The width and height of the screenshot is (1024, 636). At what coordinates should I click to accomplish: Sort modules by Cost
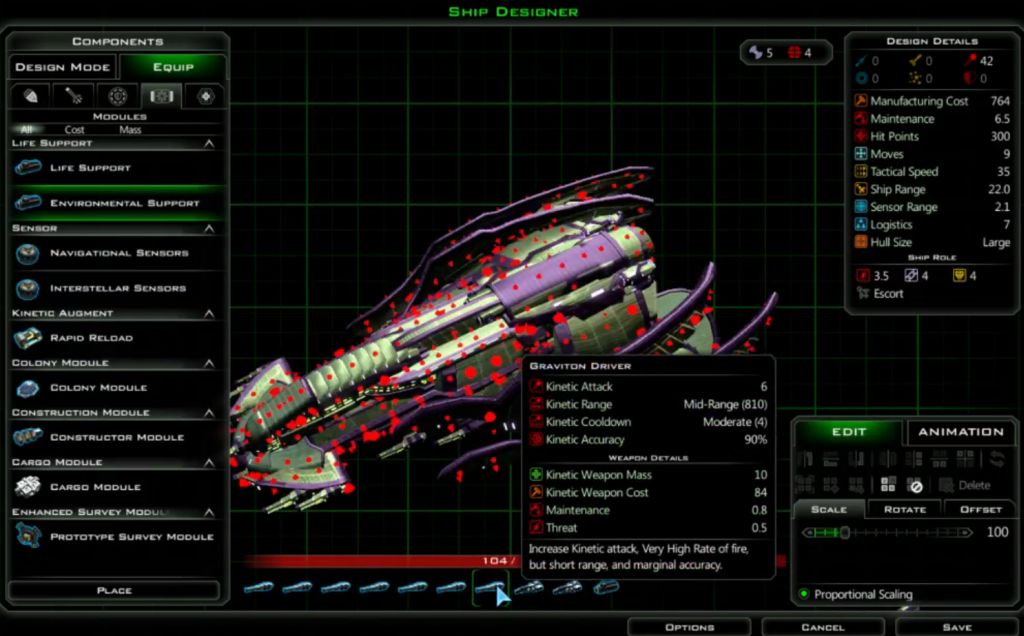coord(75,130)
